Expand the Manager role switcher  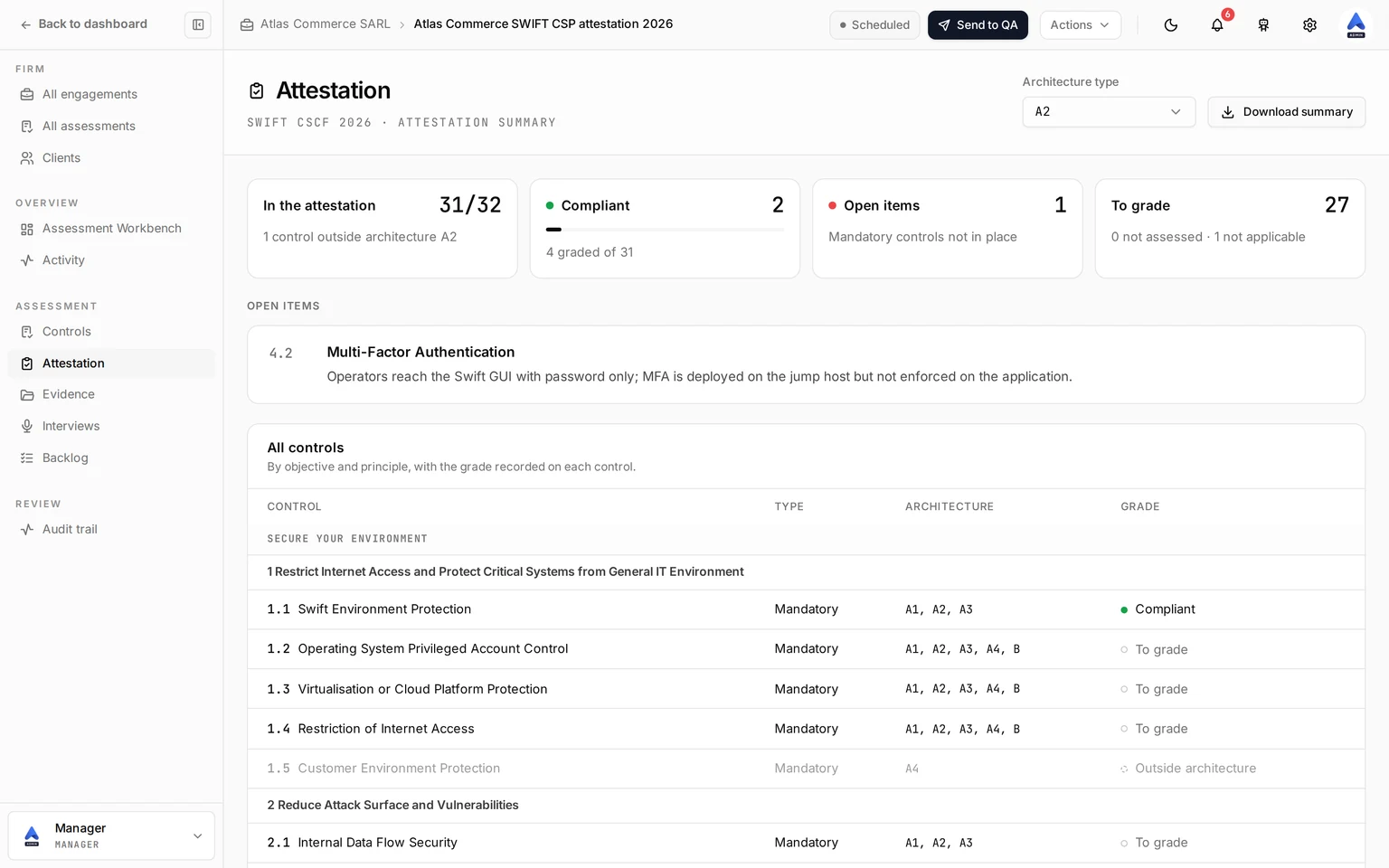click(x=111, y=835)
